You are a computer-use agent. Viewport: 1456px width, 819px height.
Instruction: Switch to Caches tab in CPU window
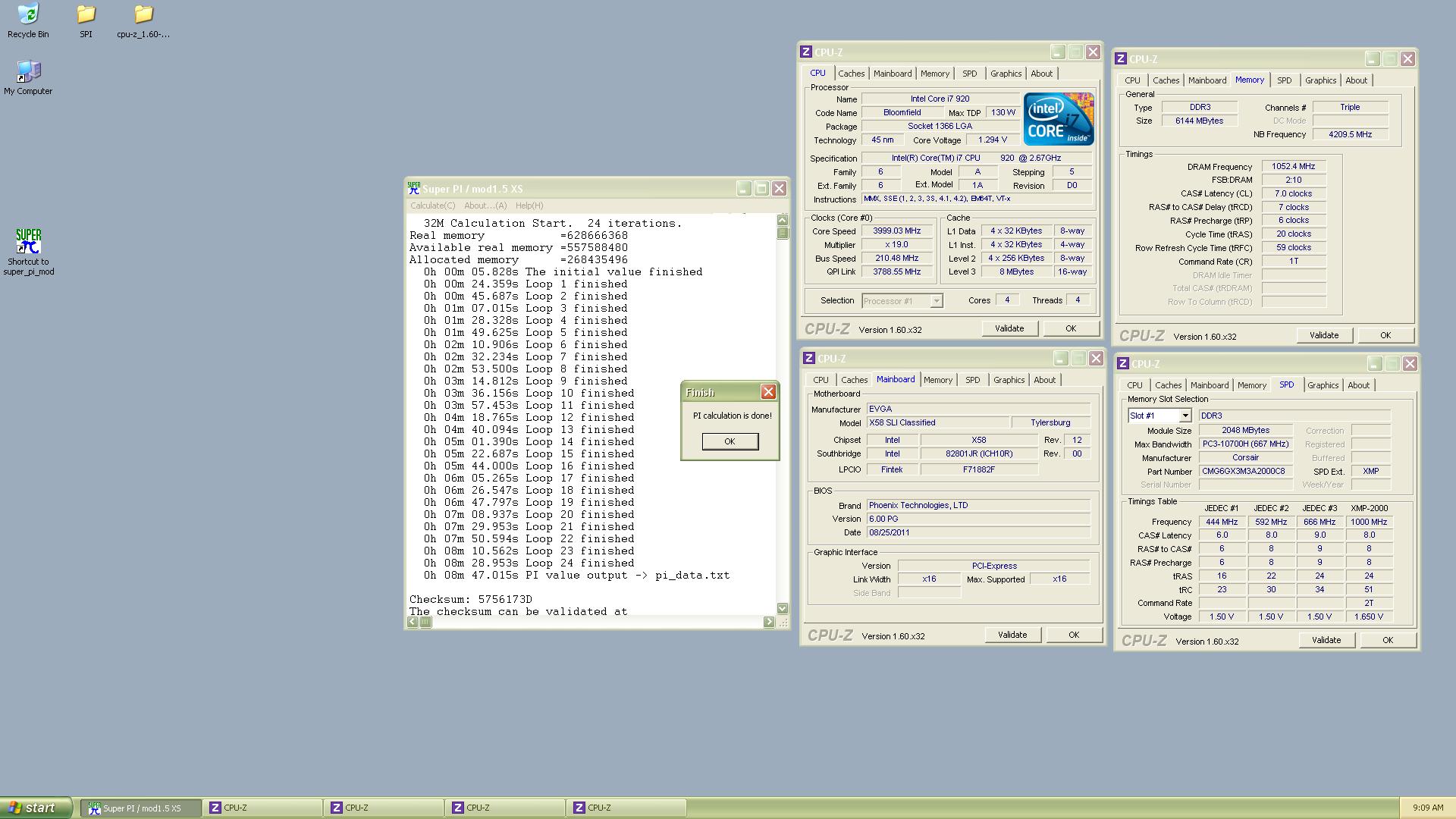pyautogui.click(x=851, y=74)
